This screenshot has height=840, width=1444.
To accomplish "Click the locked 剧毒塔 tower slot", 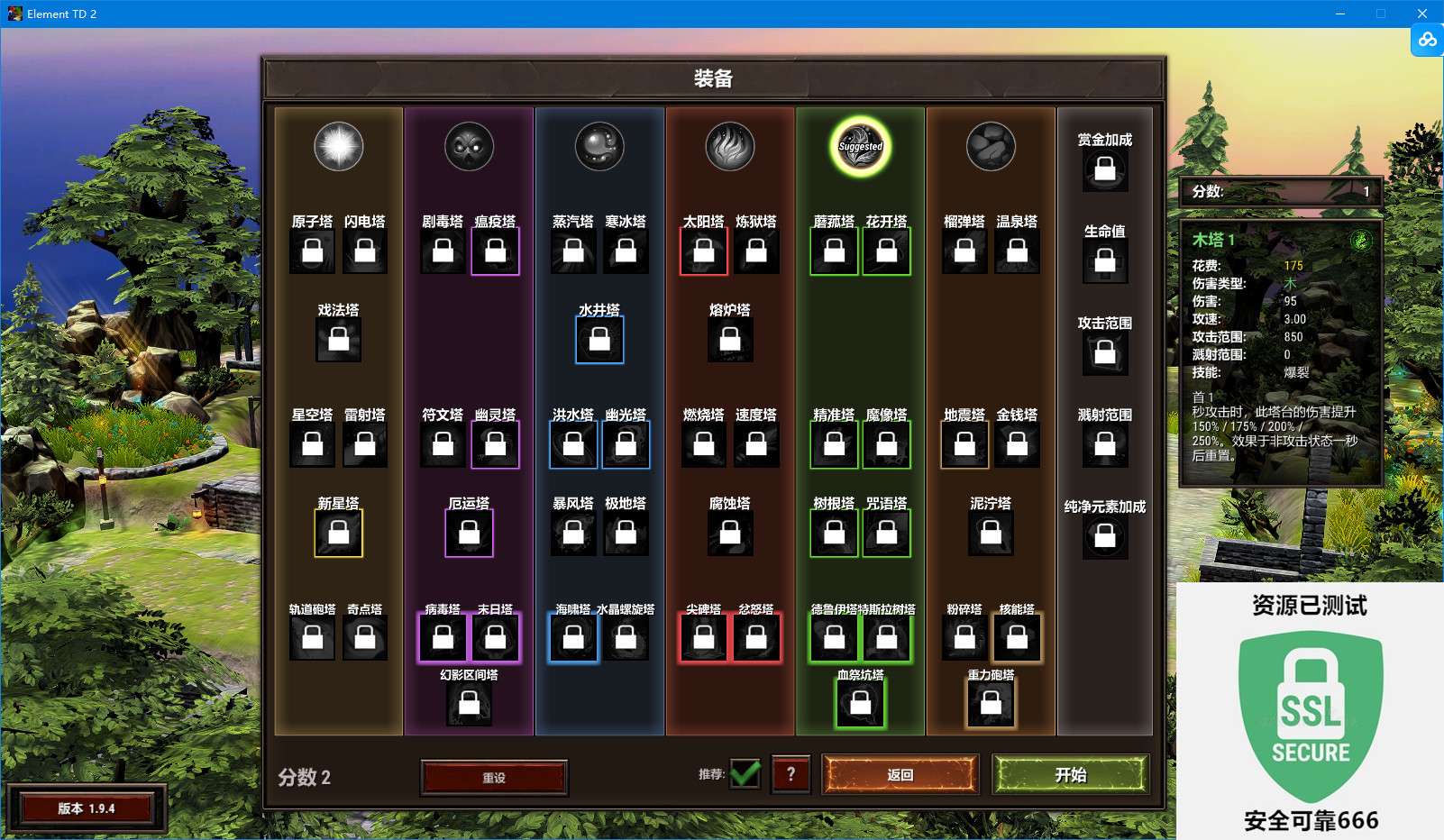I will click(x=443, y=251).
